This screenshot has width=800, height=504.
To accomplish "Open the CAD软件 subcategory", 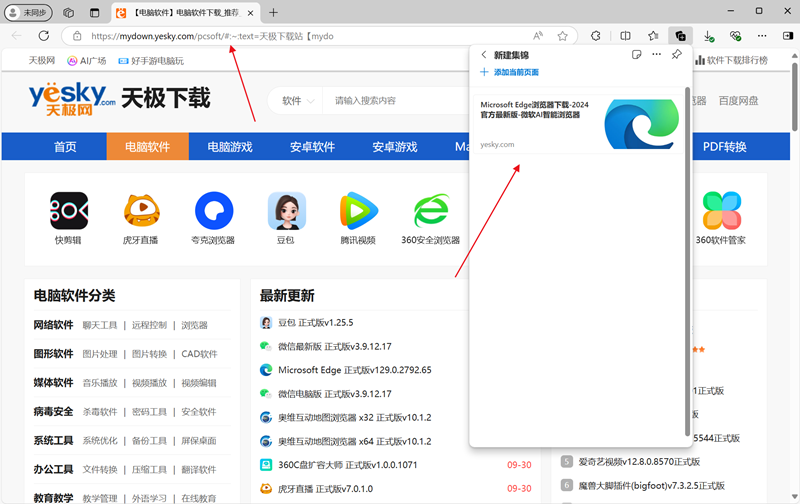I will pyautogui.click(x=199, y=354).
